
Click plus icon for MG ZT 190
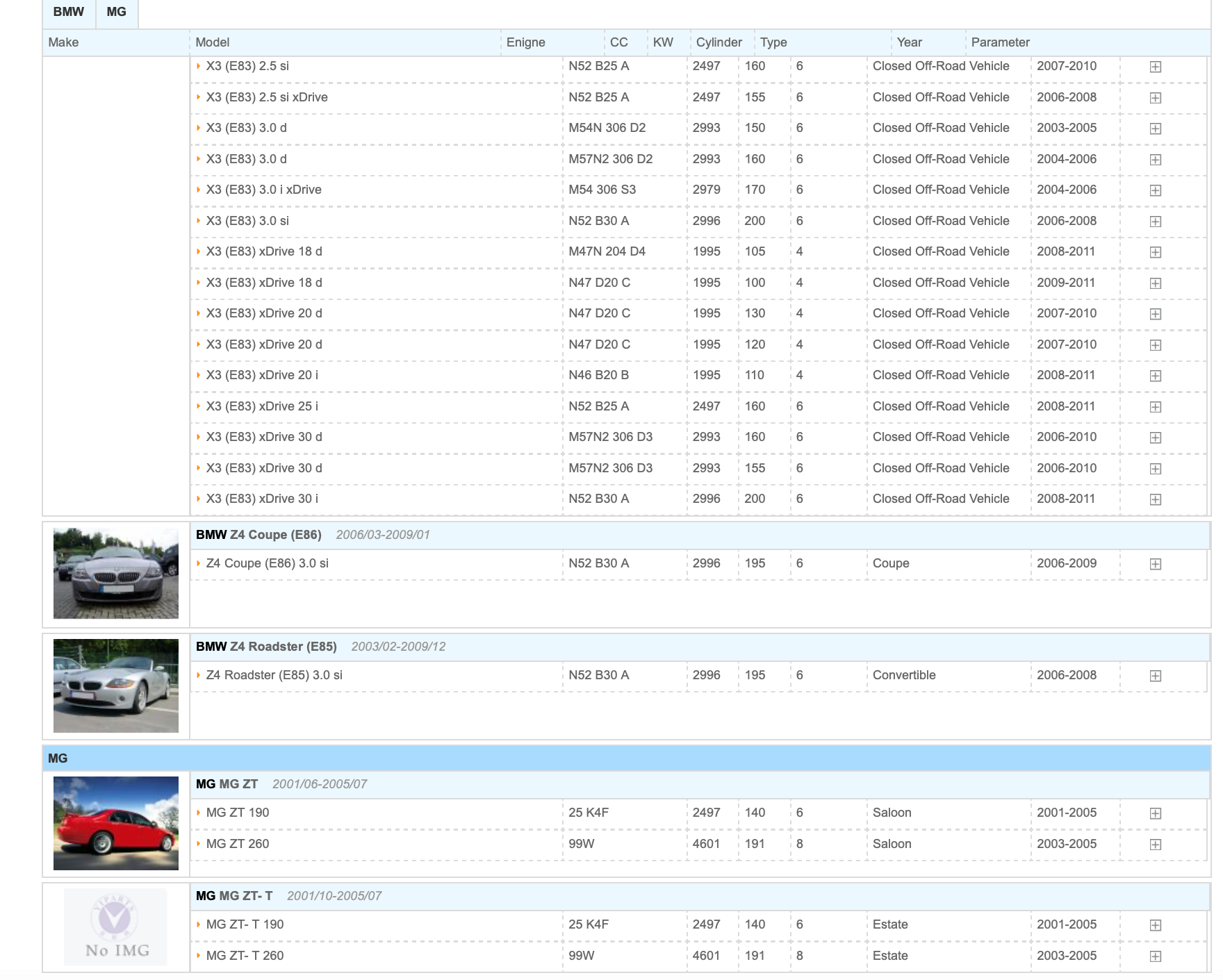pyautogui.click(x=1155, y=813)
